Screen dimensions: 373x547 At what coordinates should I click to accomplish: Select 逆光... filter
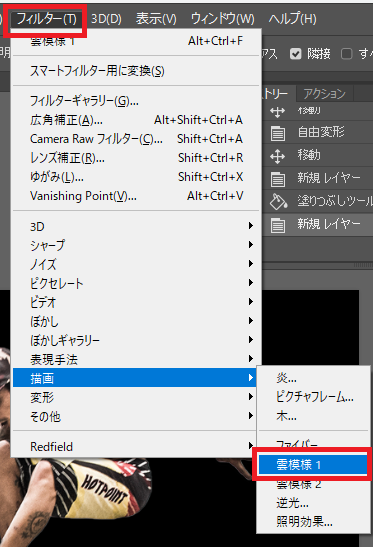coord(313,503)
